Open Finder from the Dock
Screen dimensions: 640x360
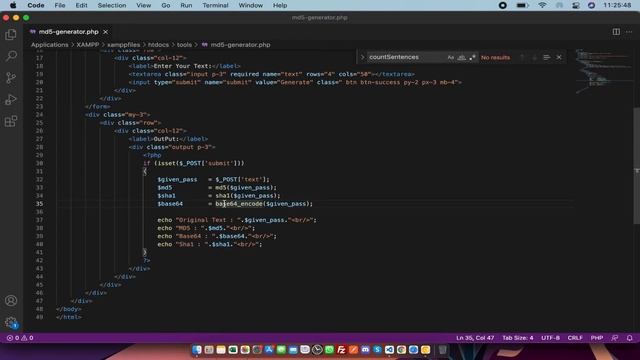click(197, 350)
